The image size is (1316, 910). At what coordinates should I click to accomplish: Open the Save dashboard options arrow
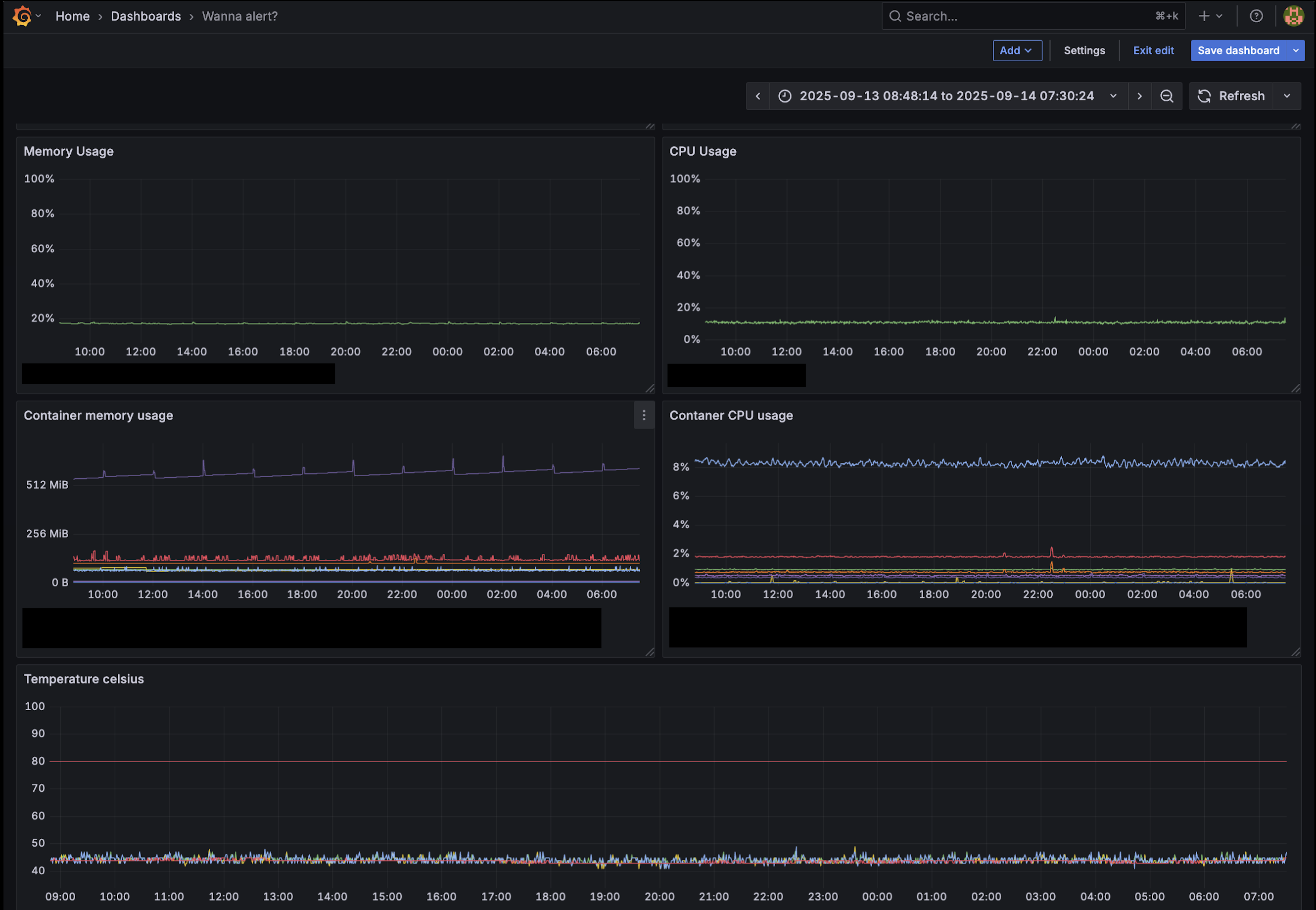[x=1296, y=50]
